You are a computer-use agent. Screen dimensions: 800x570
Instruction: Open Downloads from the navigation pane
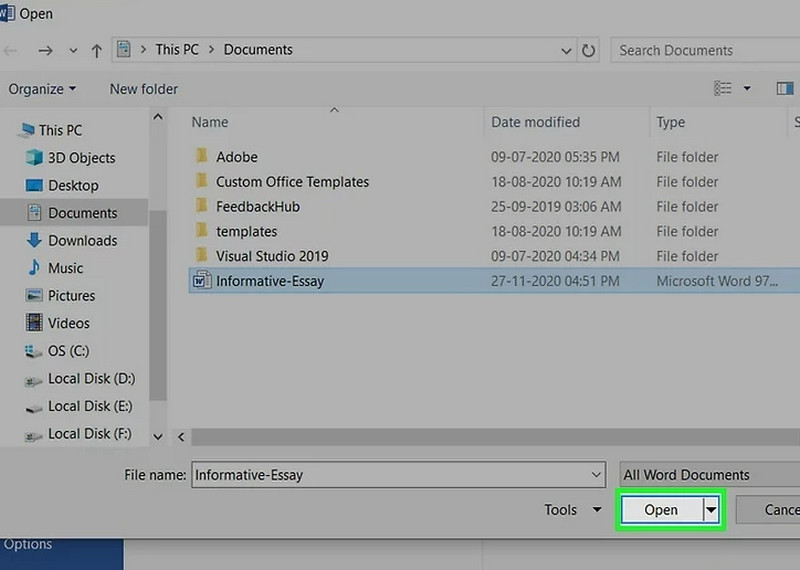pyautogui.click(x=82, y=240)
